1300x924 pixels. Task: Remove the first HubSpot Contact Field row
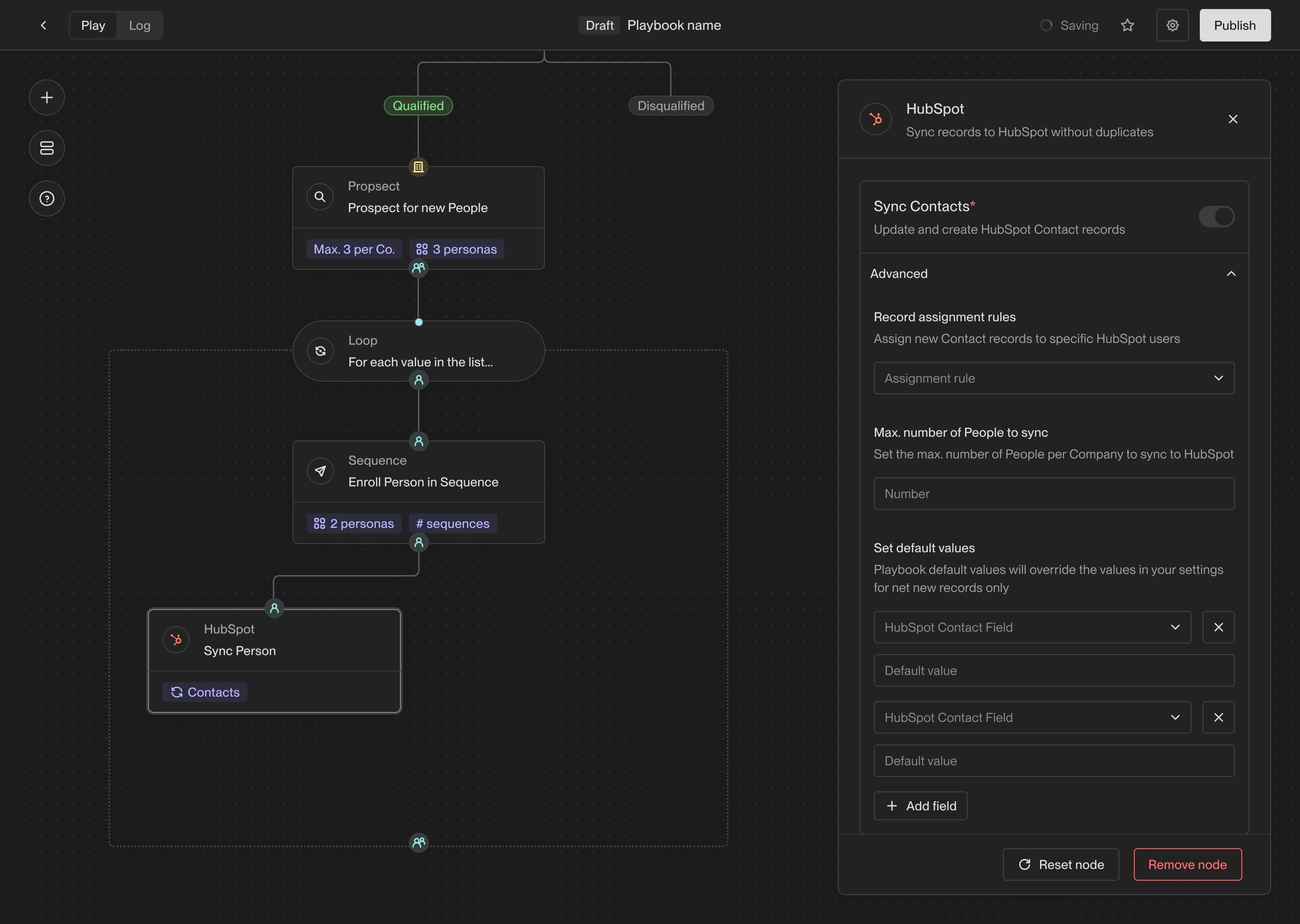(1218, 627)
